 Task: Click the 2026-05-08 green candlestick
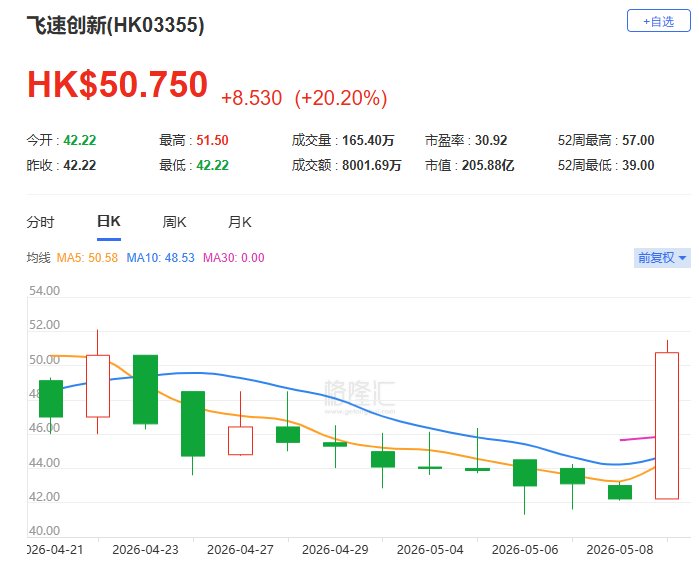click(x=620, y=492)
